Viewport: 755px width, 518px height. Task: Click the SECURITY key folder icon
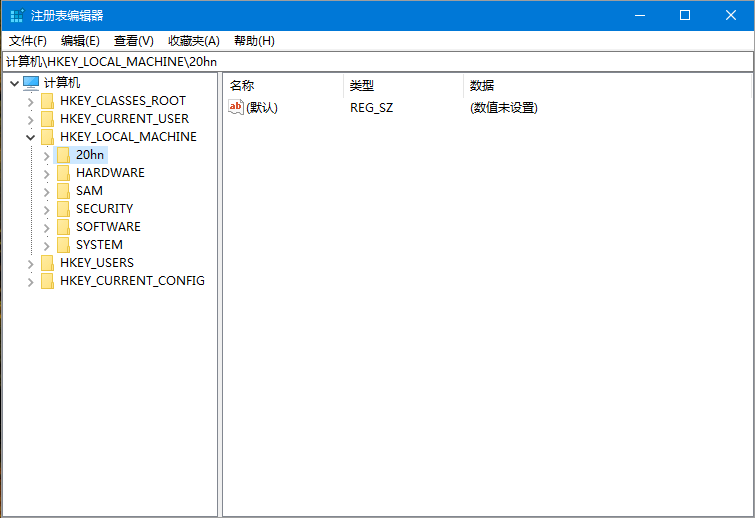pos(63,209)
